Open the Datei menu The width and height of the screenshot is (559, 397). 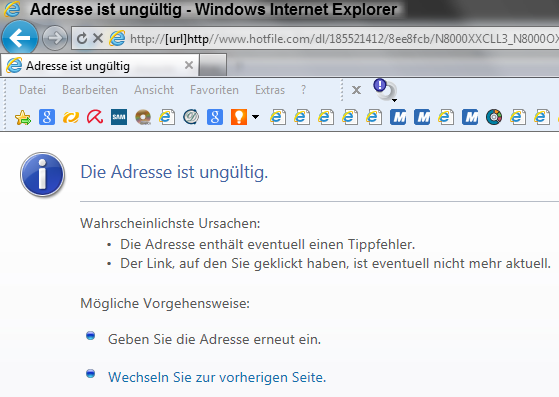[32, 90]
